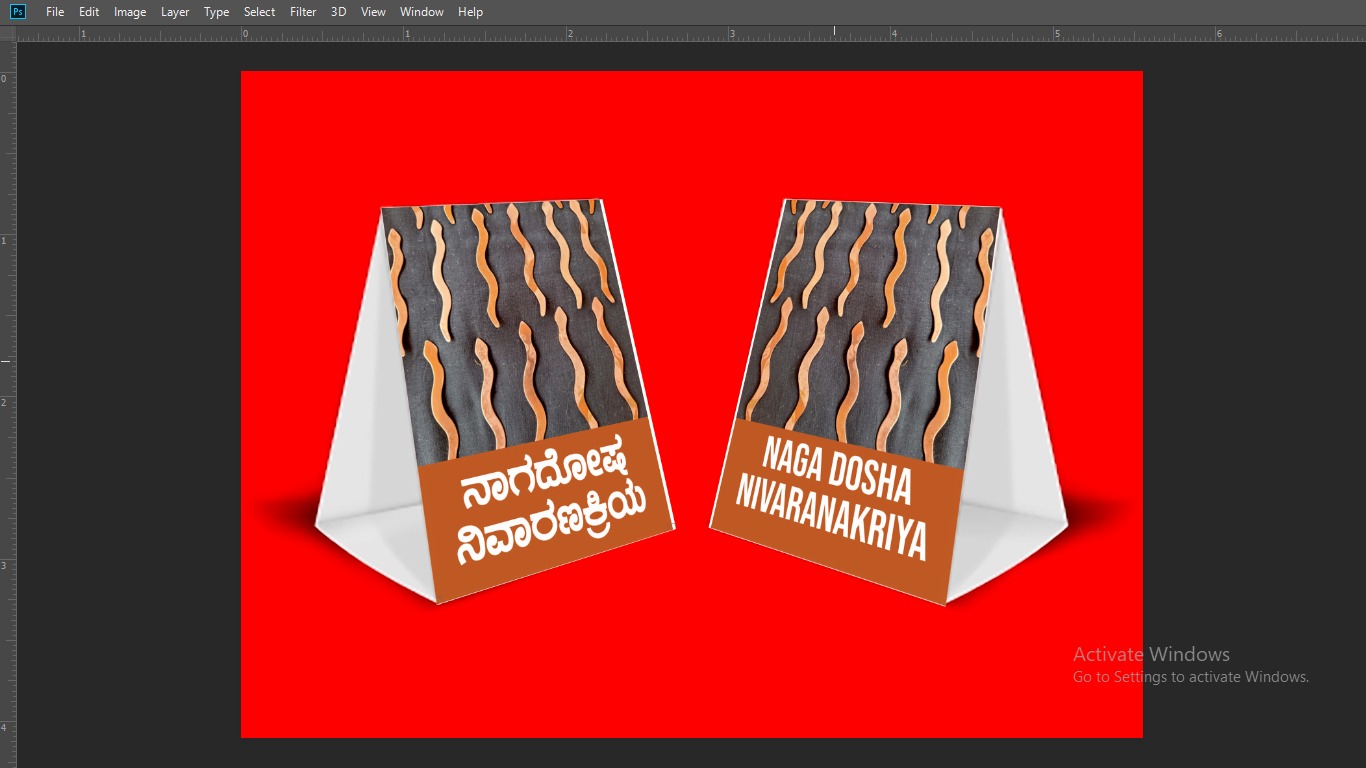Viewport: 1366px width, 768px height.
Task: Open the Type menu
Action: point(216,12)
